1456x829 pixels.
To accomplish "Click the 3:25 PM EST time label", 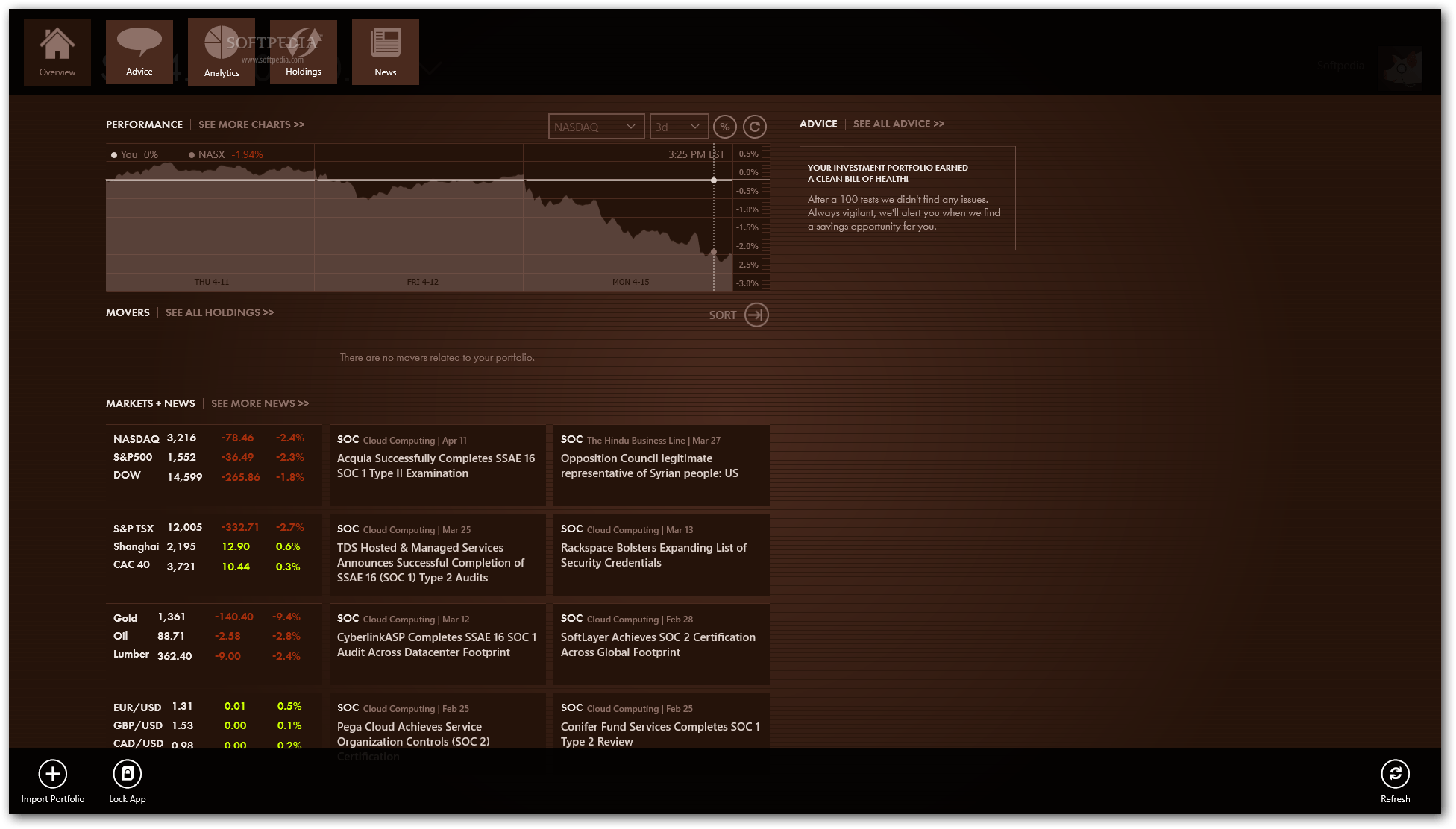I will click(697, 154).
